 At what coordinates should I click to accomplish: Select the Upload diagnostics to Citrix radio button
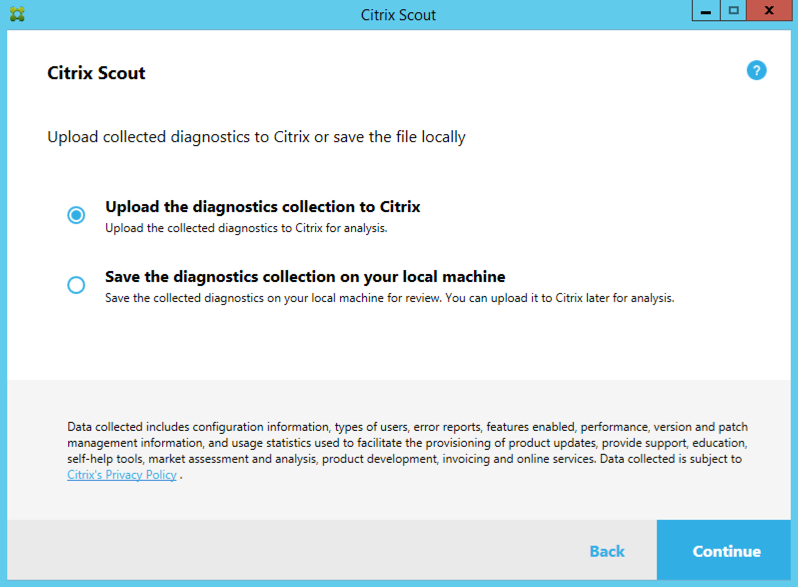(76, 215)
